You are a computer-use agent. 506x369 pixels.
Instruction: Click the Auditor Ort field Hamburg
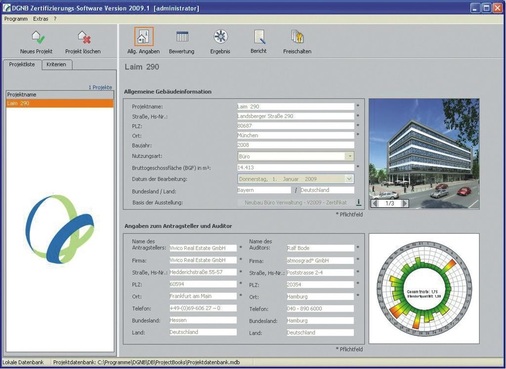(320, 296)
